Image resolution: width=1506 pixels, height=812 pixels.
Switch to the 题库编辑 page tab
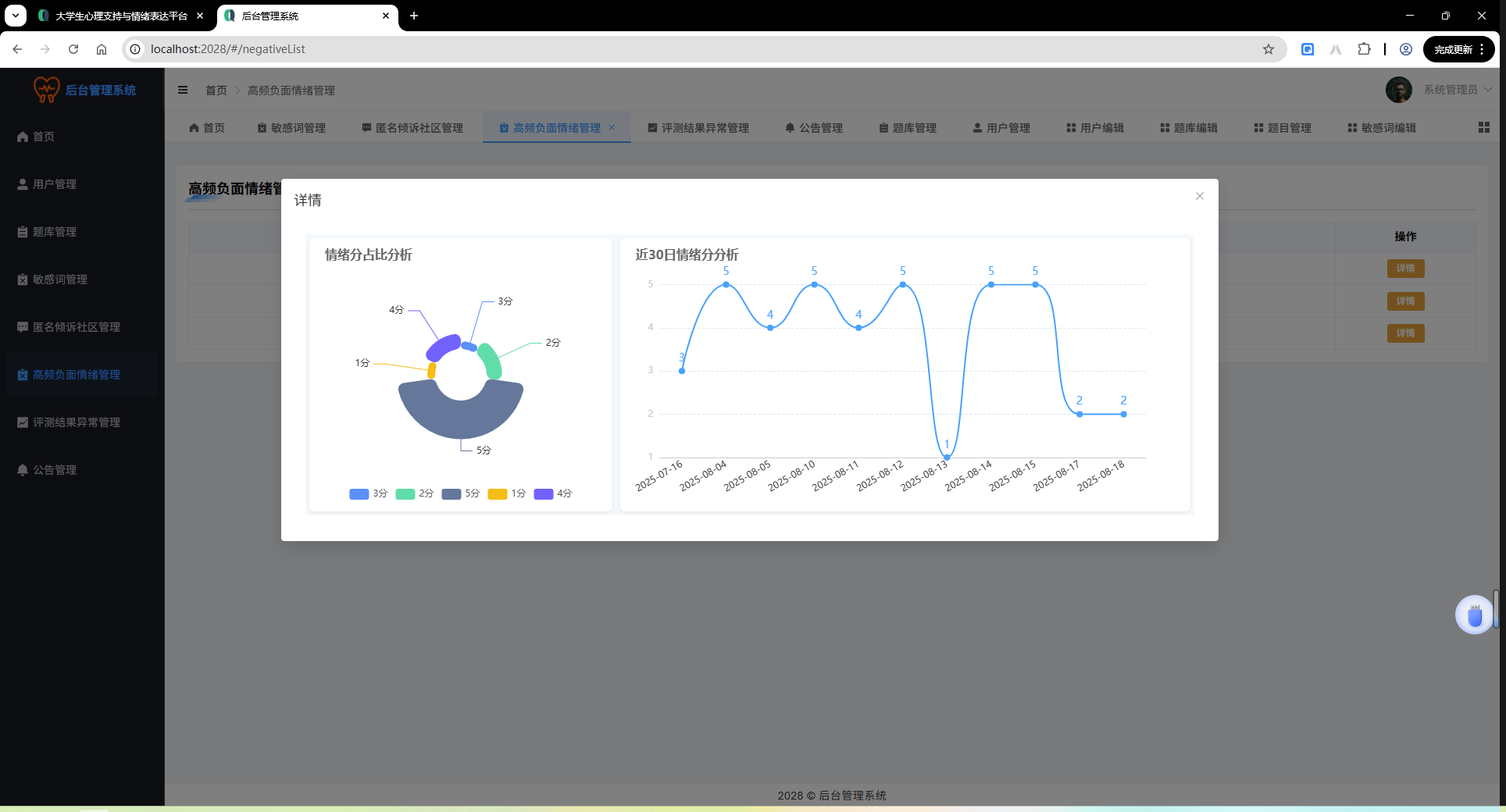click(x=1189, y=128)
